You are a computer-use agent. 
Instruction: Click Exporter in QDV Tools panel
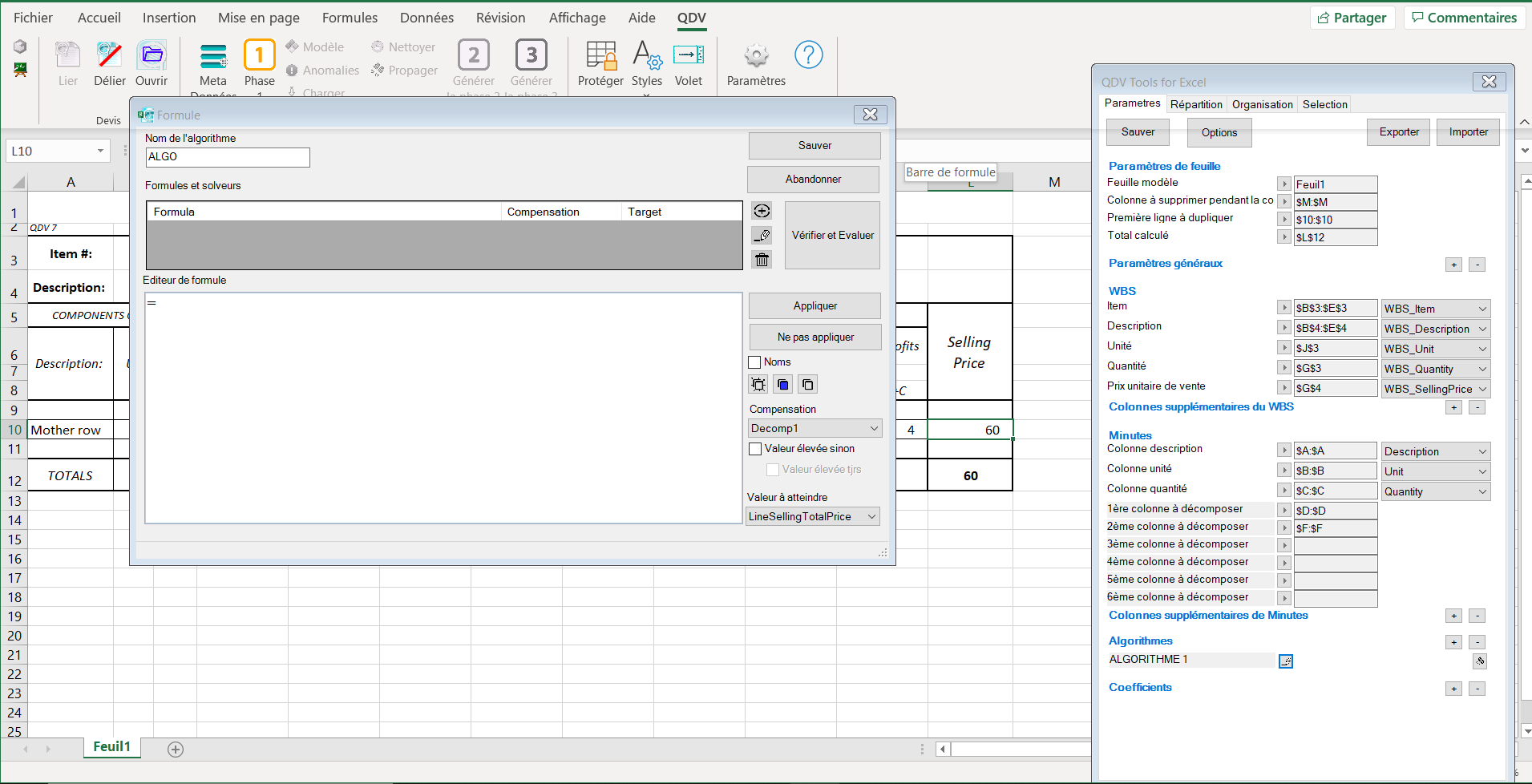pyautogui.click(x=1399, y=132)
